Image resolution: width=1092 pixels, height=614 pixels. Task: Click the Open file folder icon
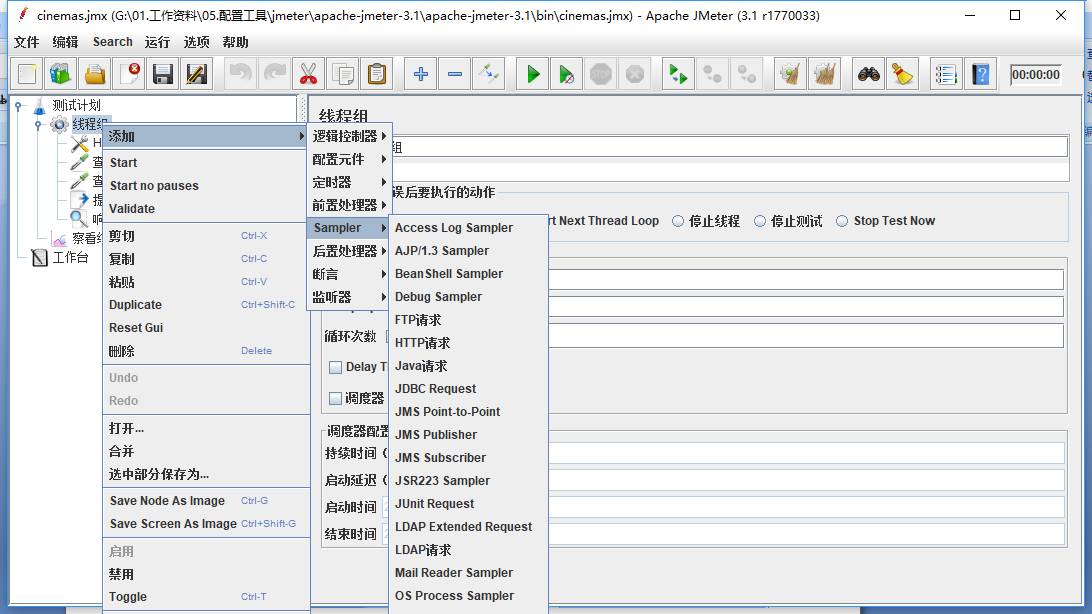coord(95,74)
